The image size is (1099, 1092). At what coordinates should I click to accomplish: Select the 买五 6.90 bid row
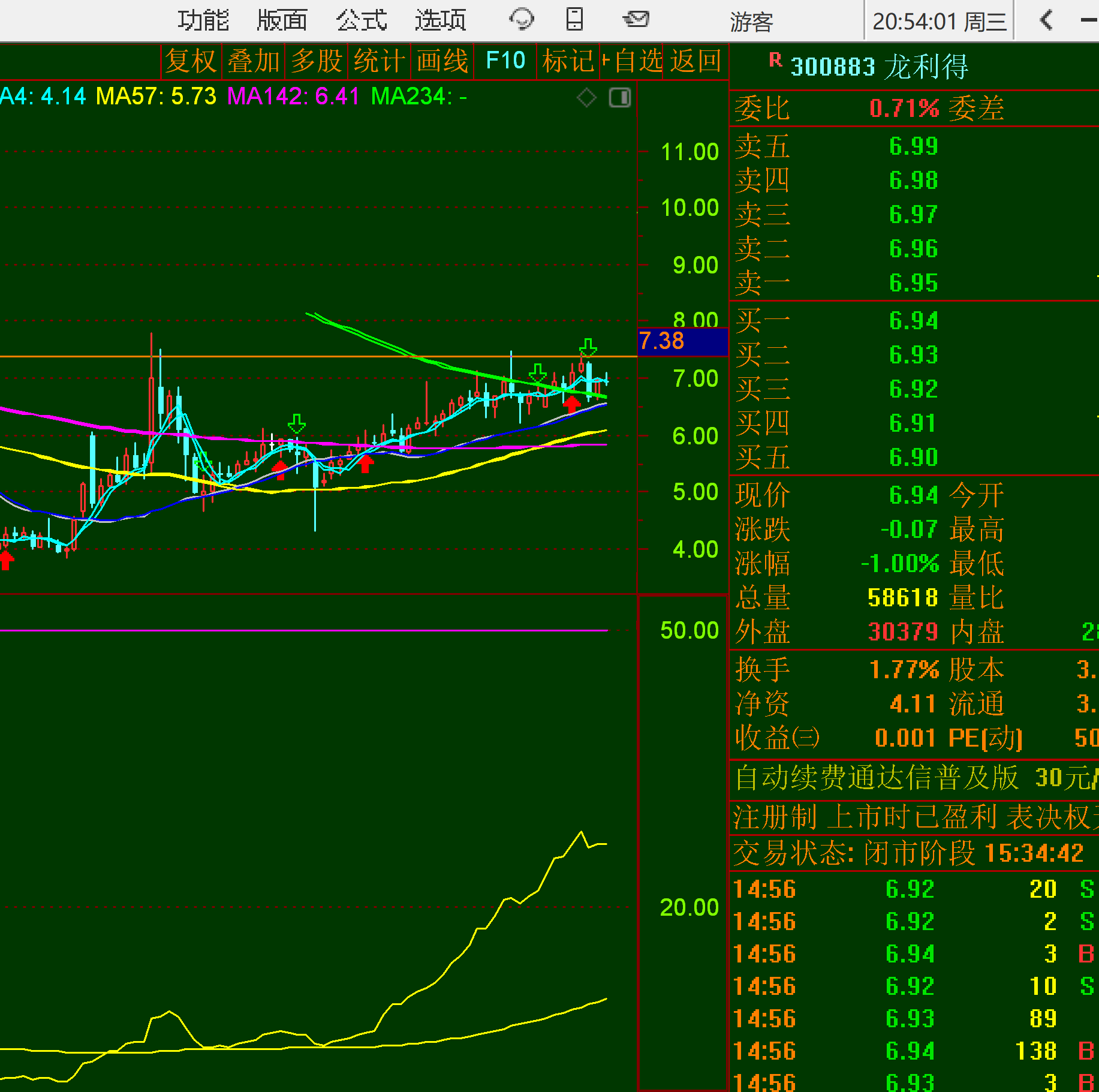914,458
